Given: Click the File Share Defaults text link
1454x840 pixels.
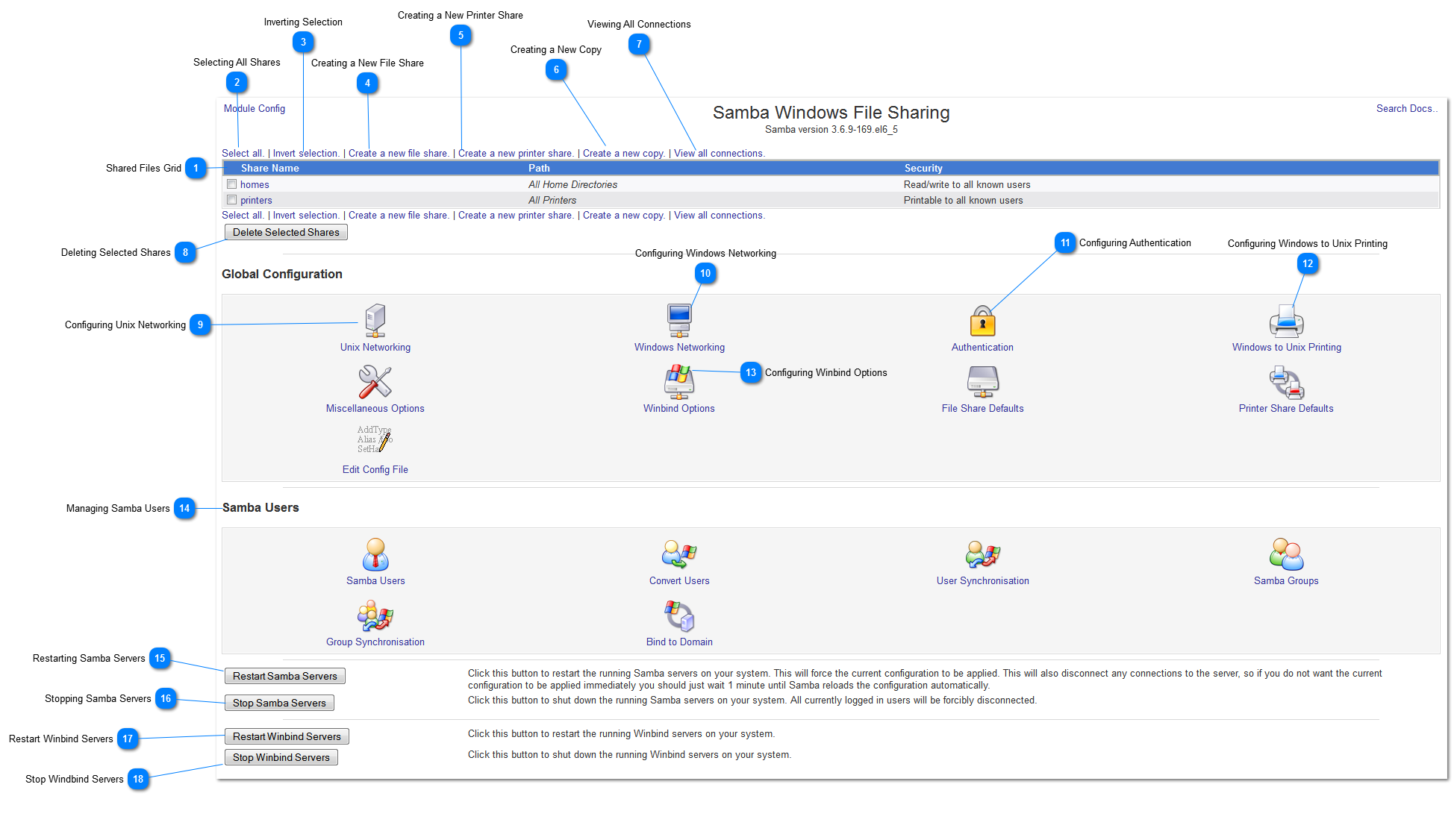Looking at the screenshot, I should pyautogui.click(x=982, y=409).
